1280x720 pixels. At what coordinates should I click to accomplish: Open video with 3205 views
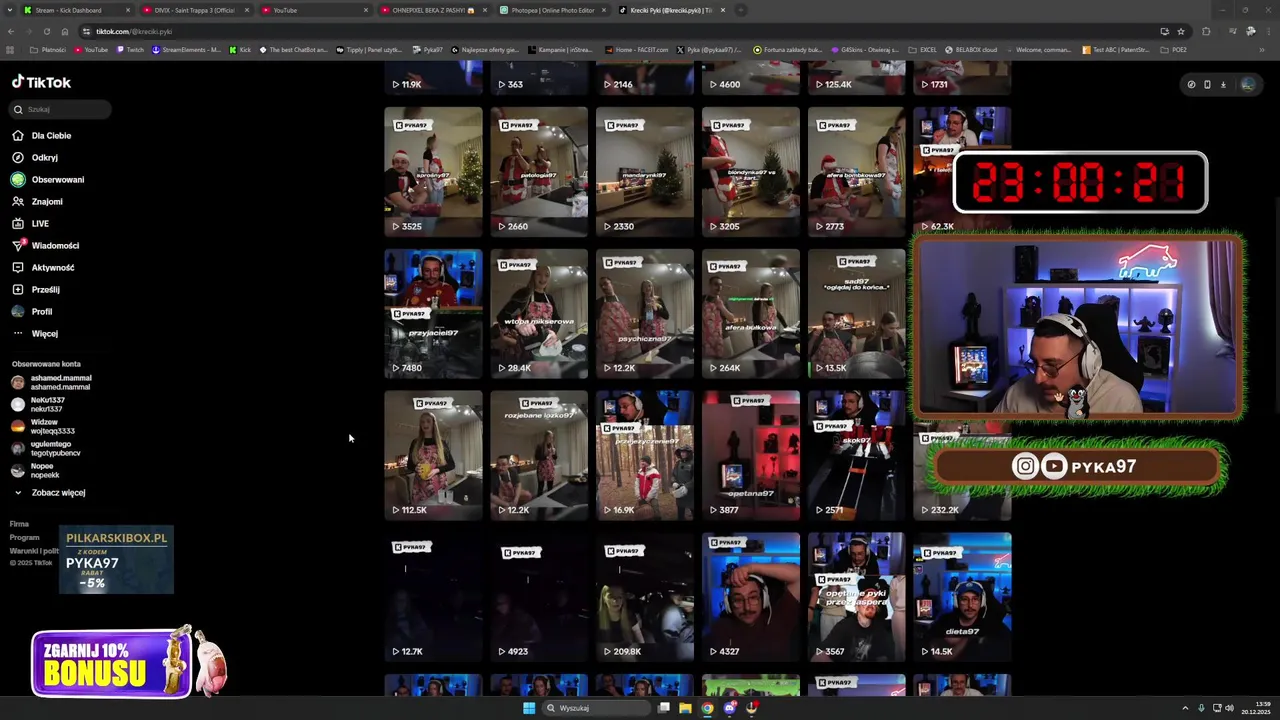tap(751, 171)
